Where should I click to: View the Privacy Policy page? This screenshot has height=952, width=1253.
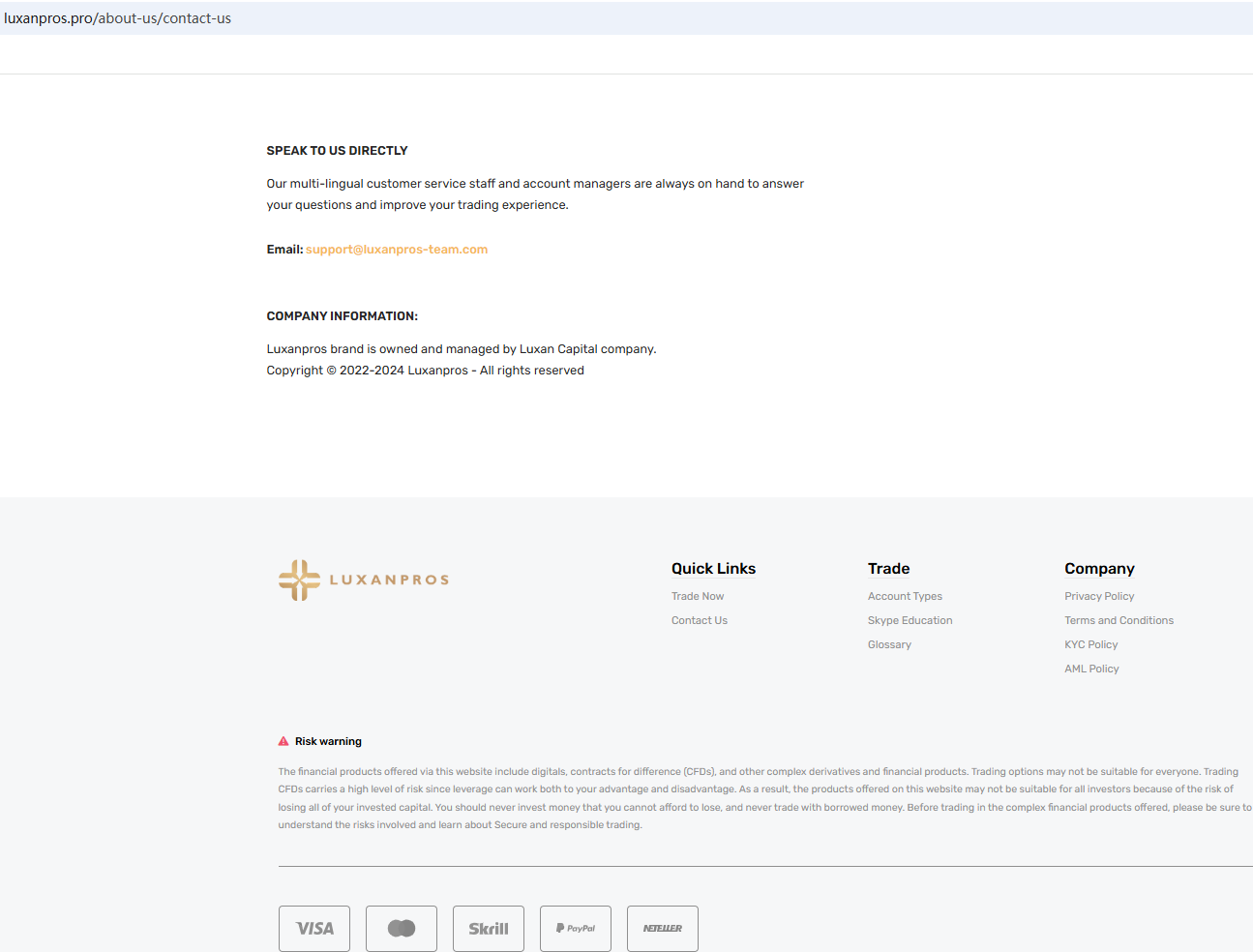coord(1099,597)
